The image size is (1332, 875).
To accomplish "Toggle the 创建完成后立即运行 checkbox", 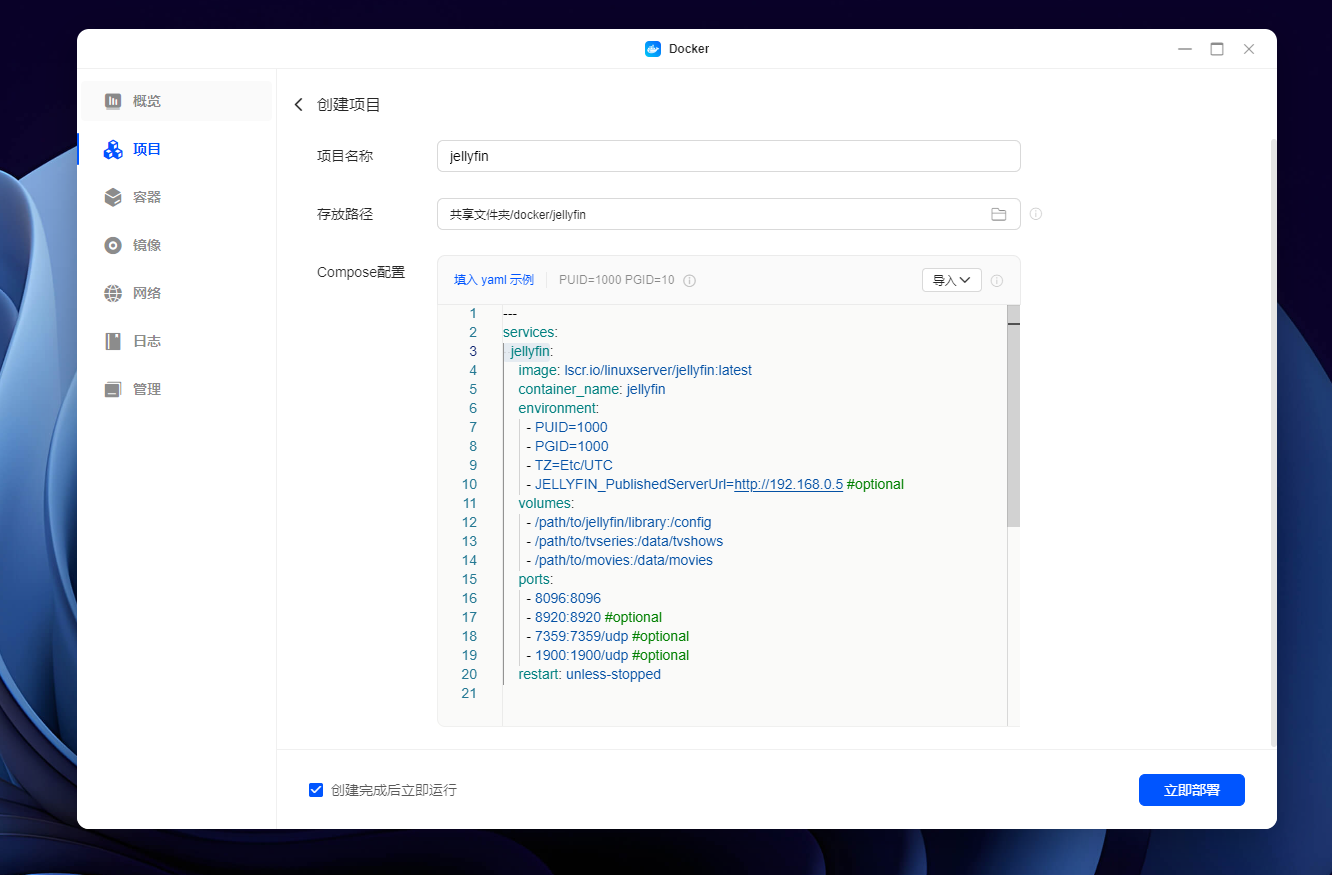I will coord(316,790).
